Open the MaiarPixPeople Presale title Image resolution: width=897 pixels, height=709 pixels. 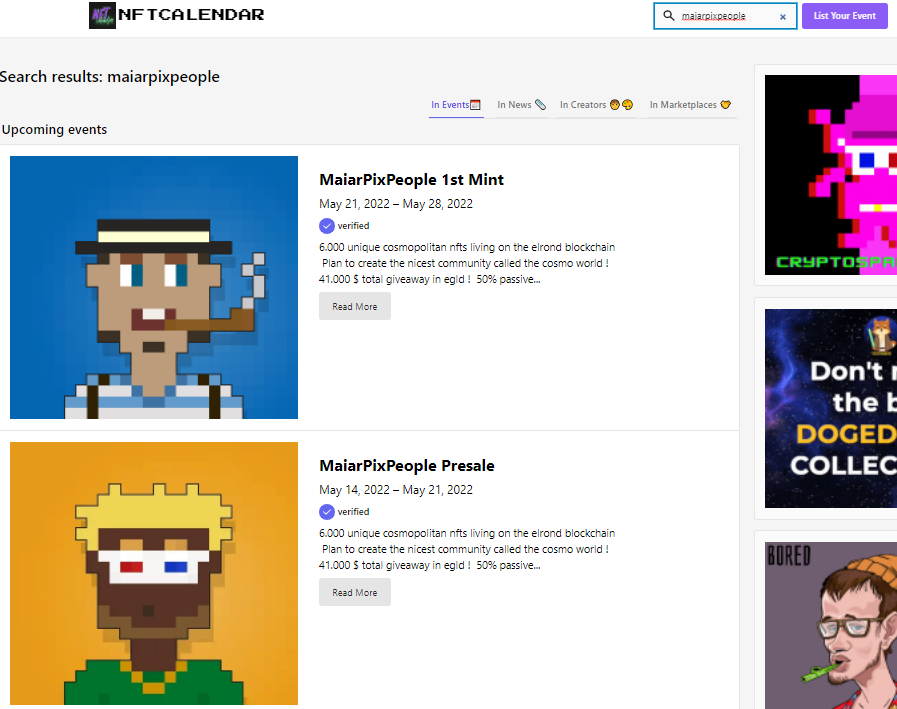tap(407, 466)
